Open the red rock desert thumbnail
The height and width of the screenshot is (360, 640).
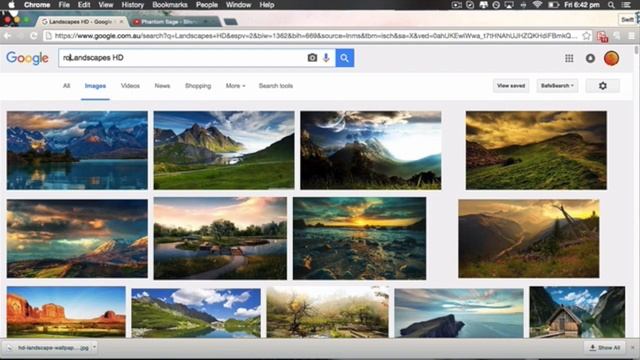(66, 312)
